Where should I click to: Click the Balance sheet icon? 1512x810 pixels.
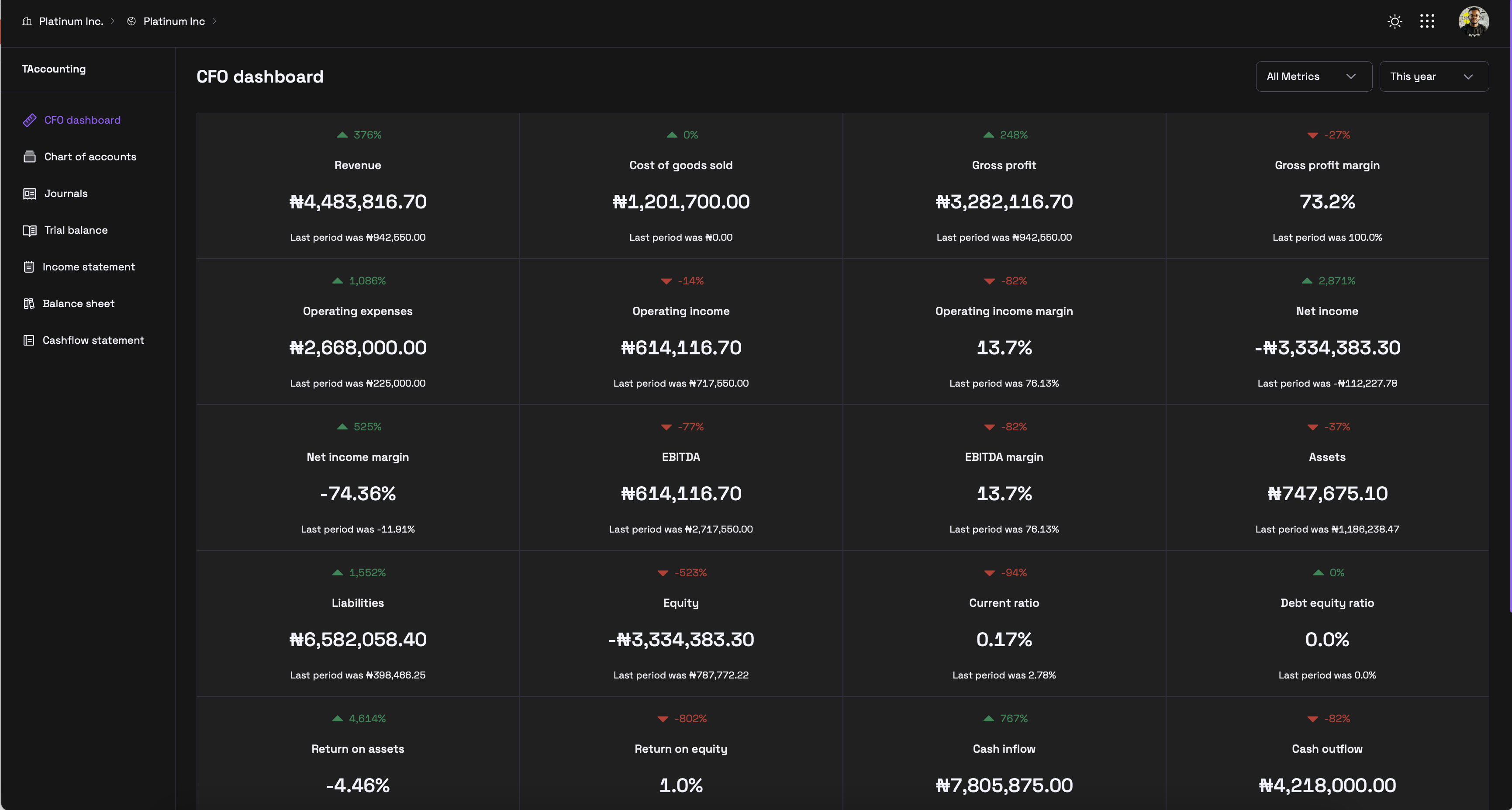29,304
